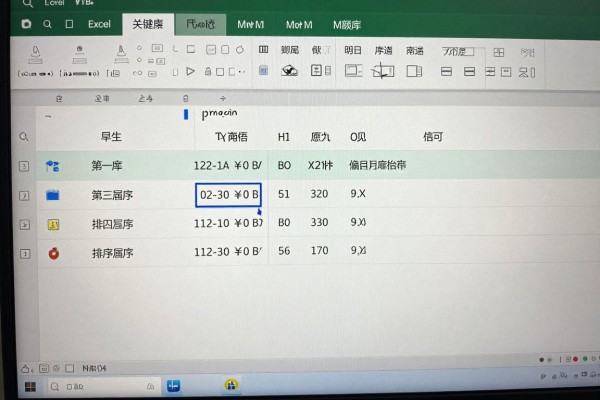The height and width of the screenshot is (400, 600).
Task: Switch to the 关键康 ribbon tab
Action: pos(148,24)
